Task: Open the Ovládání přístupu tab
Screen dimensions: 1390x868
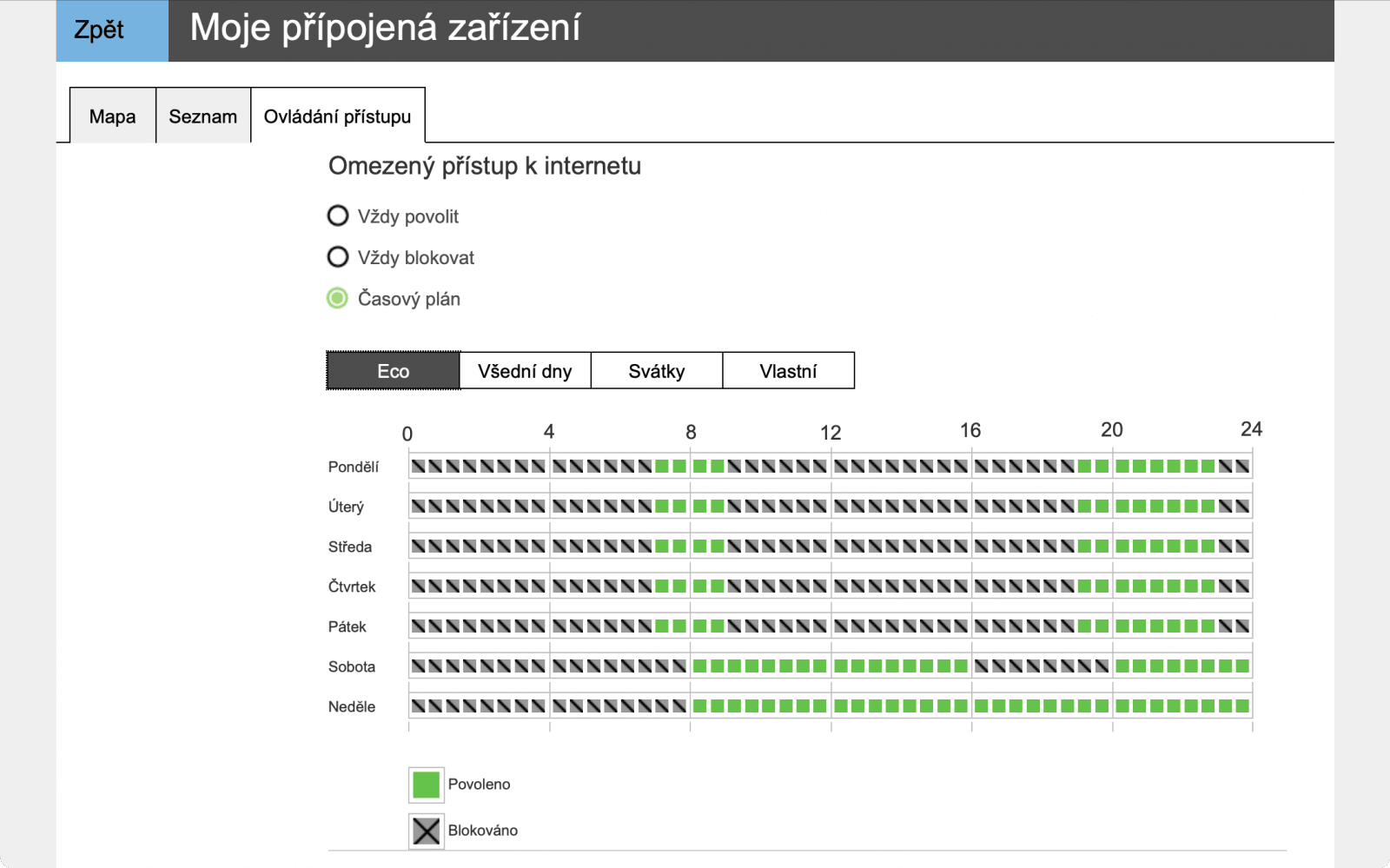Action: point(337,116)
